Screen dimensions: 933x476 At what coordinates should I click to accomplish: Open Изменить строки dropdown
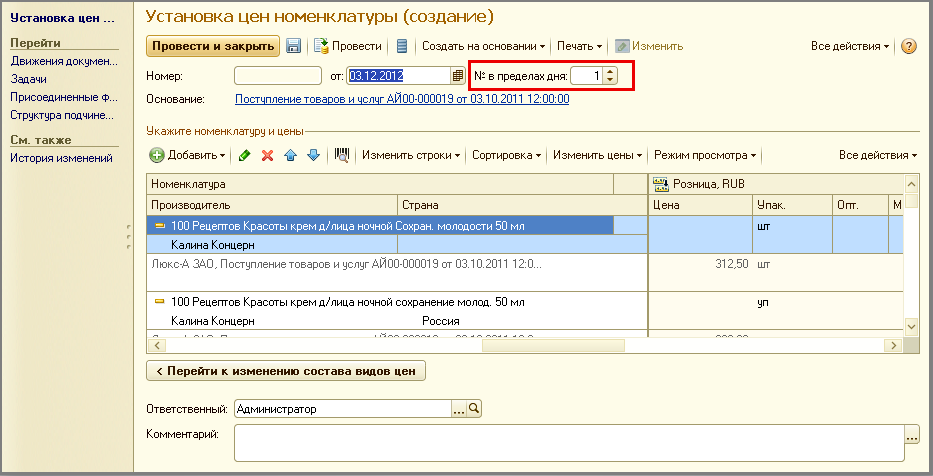coord(411,155)
